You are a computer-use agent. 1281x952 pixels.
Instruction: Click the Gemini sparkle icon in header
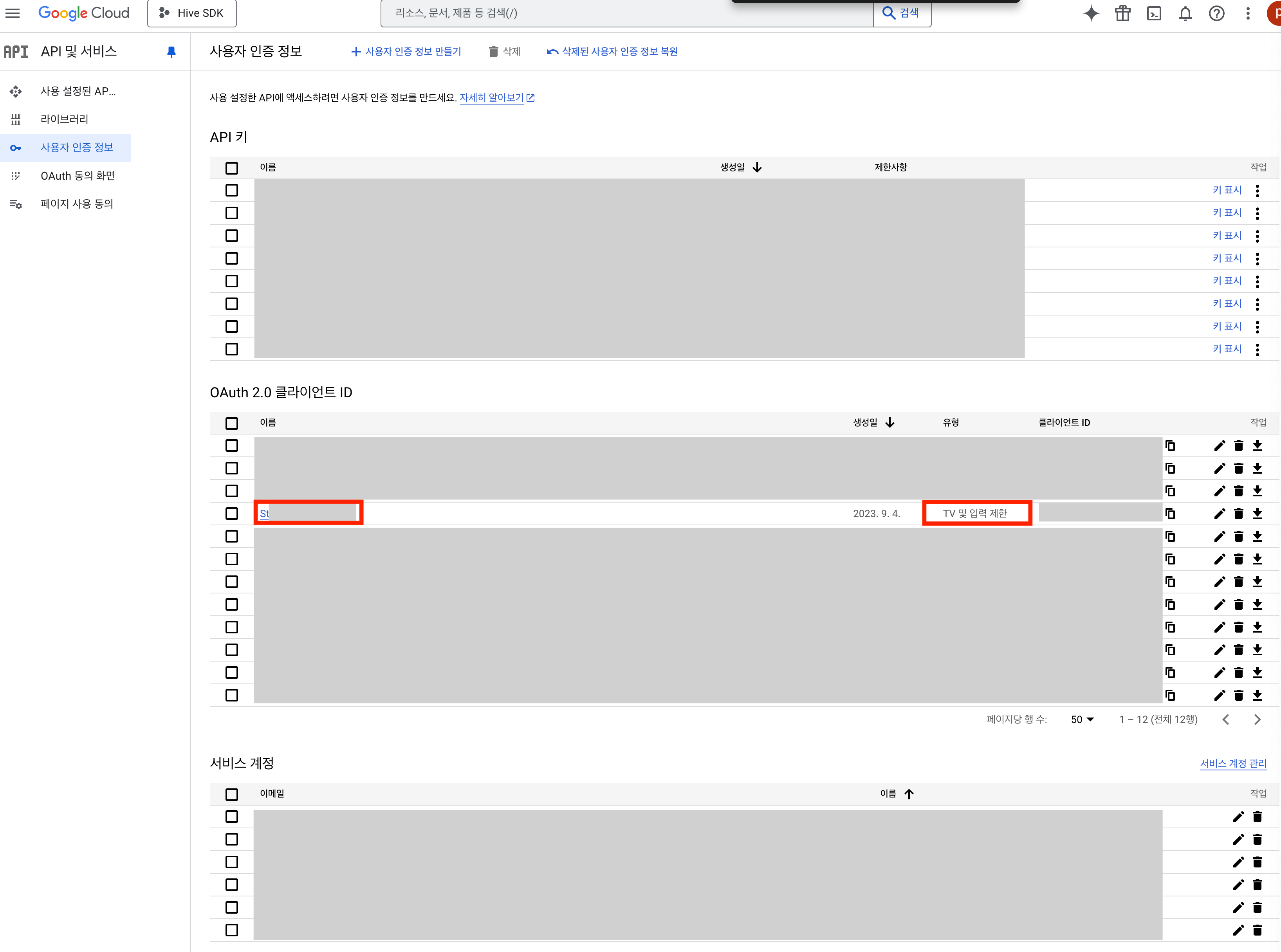[1091, 13]
